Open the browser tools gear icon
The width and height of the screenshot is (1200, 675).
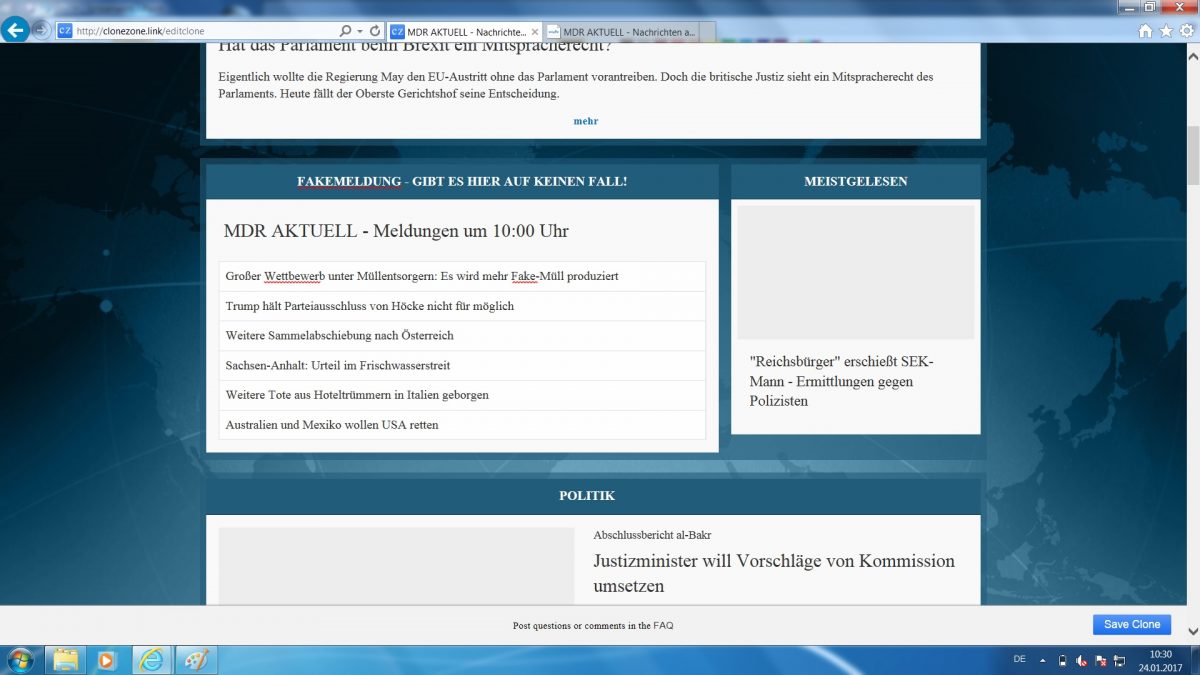(x=1186, y=31)
